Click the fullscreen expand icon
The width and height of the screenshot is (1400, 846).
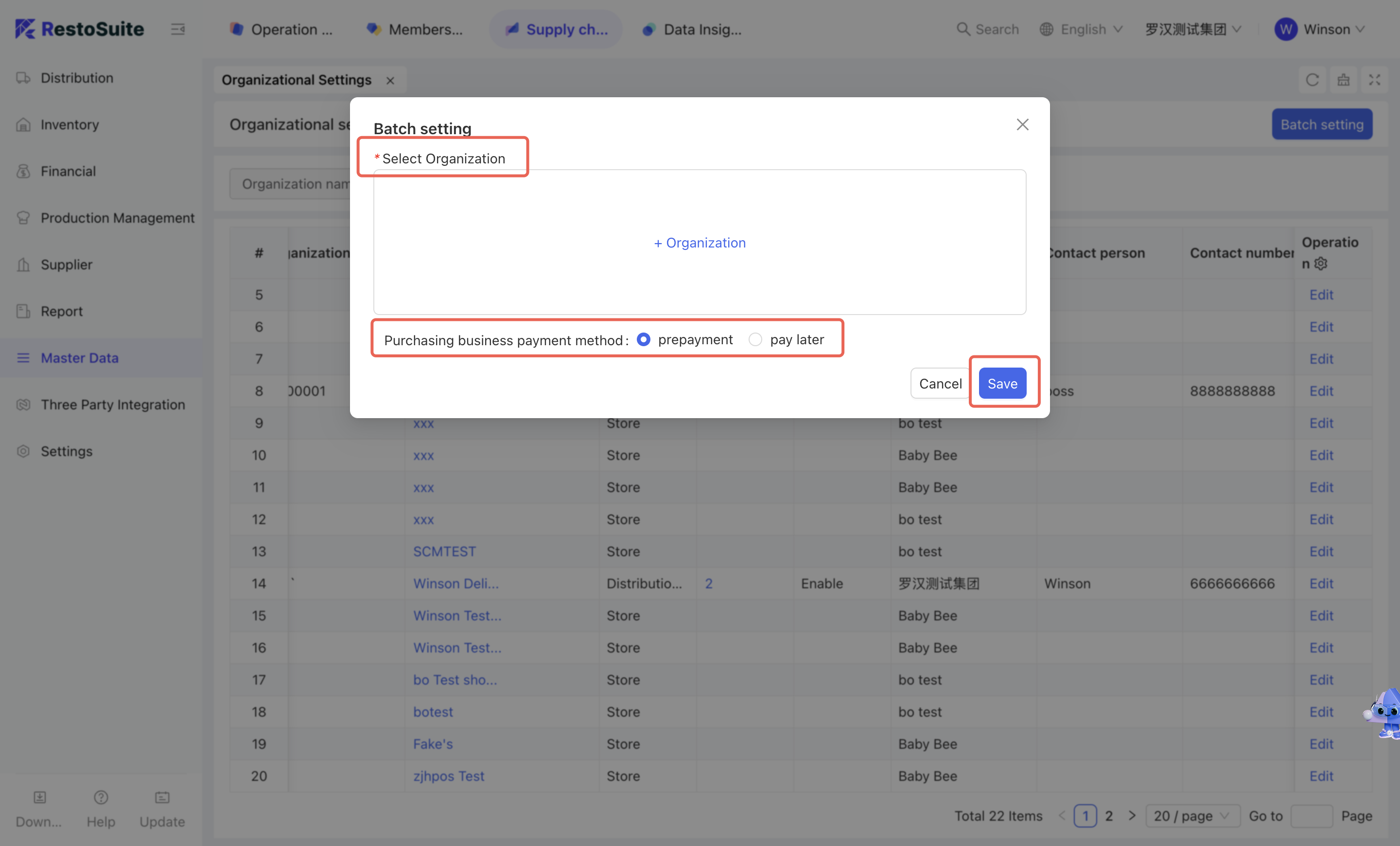pos(1374,80)
